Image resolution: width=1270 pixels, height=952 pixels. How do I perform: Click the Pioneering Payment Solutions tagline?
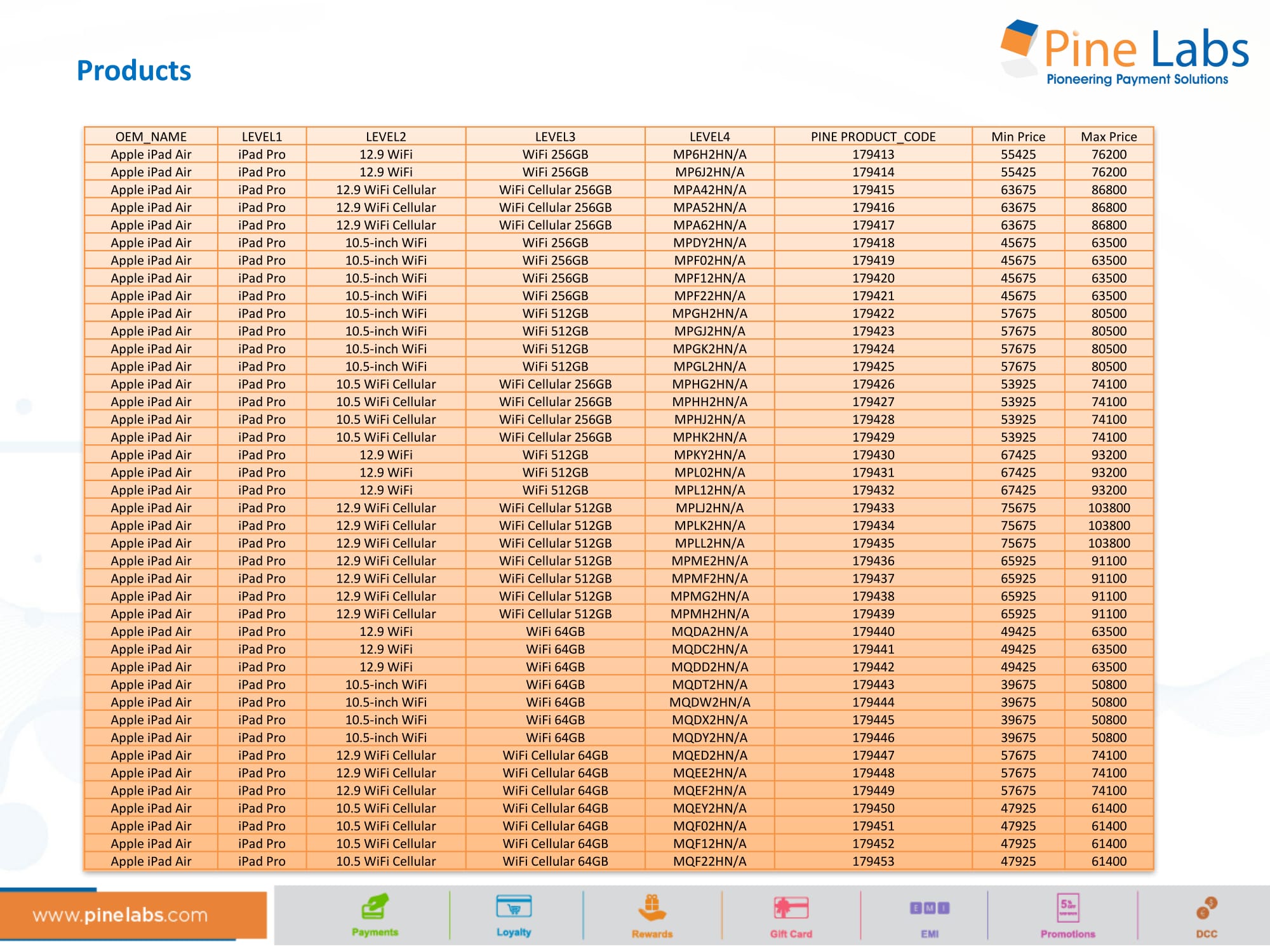1137,79
